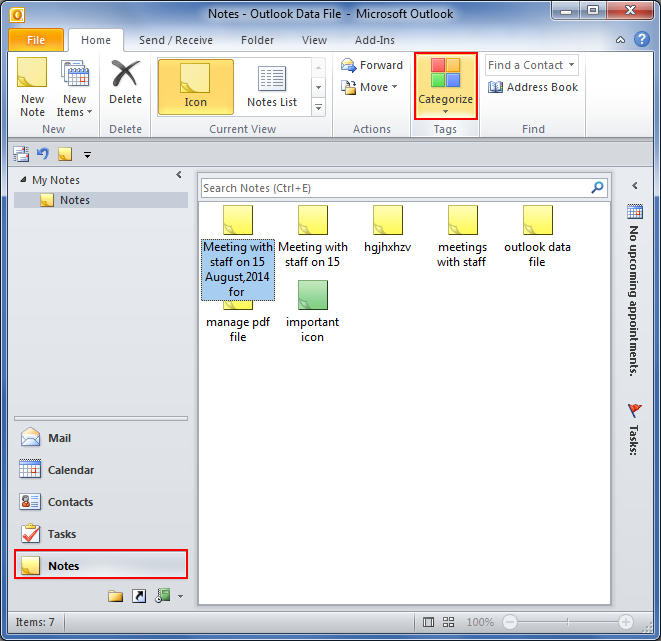
Task: Expand the Current View gallery
Action: [x=318, y=107]
